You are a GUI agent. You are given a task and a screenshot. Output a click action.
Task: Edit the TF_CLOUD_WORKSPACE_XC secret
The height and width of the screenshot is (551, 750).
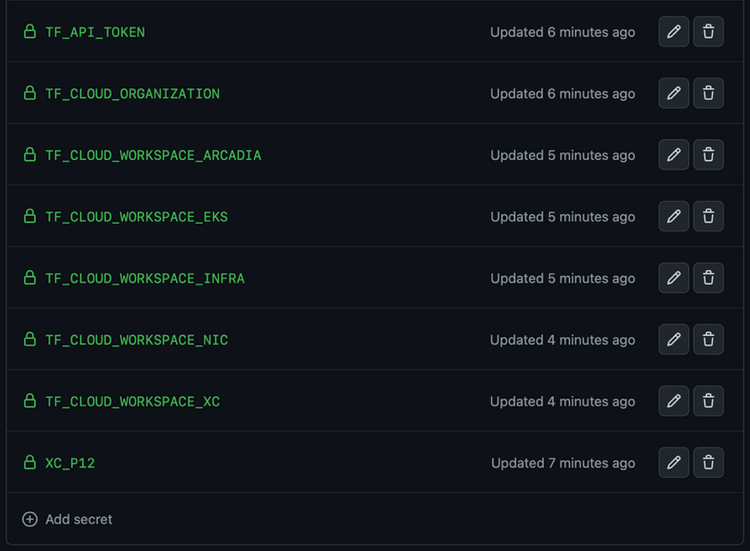[673, 401]
